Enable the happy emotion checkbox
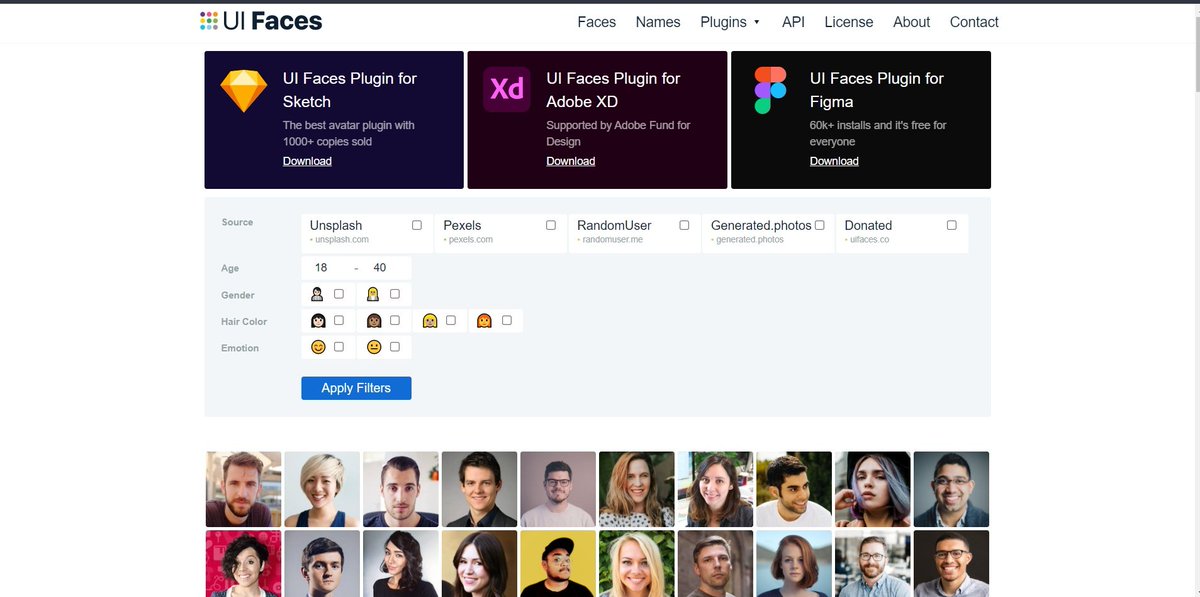The height and width of the screenshot is (597, 1200). 339,347
